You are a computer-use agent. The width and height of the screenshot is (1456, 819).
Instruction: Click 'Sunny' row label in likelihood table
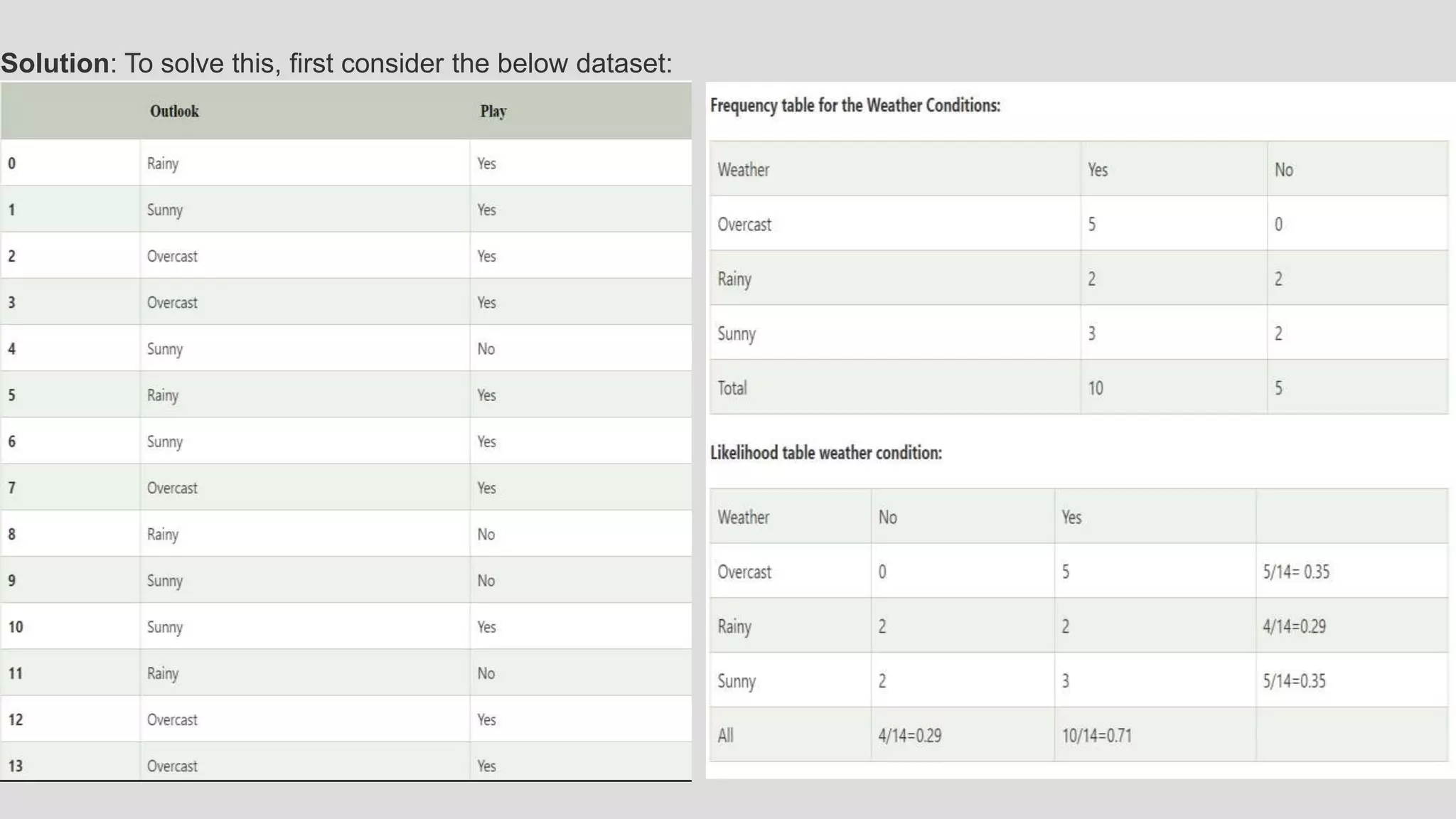coord(737,682)
